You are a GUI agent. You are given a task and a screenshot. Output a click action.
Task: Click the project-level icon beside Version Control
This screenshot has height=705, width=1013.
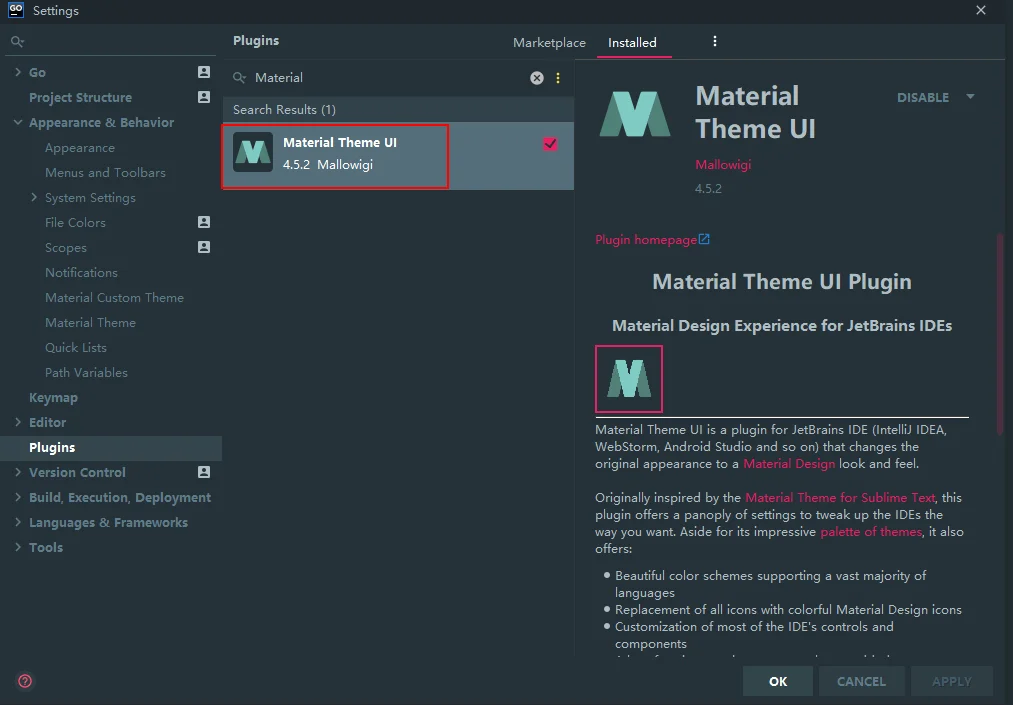point(204,472)
